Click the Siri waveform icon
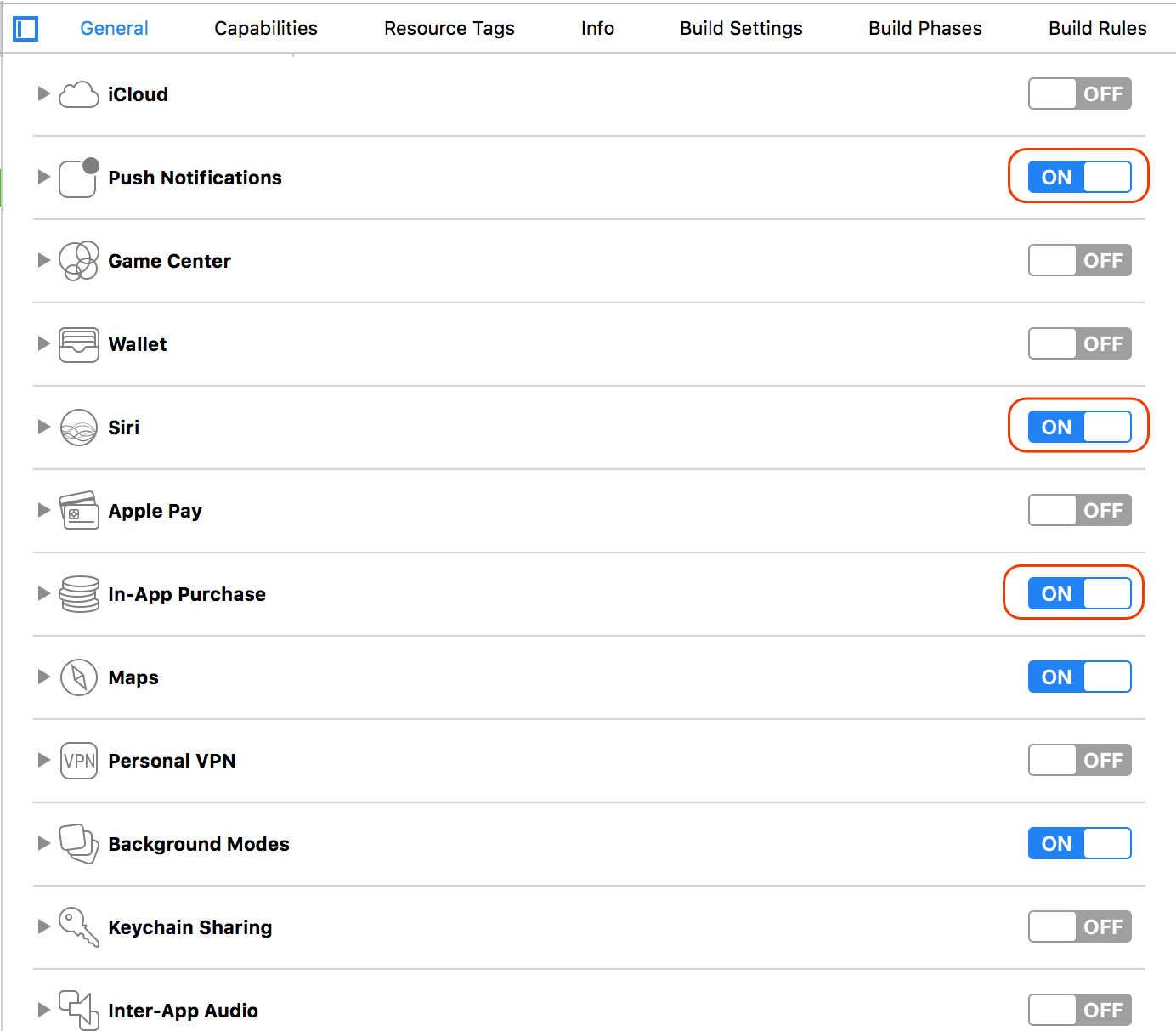1176x1031 pixels. pyautogui.click(x=79, y=428)
